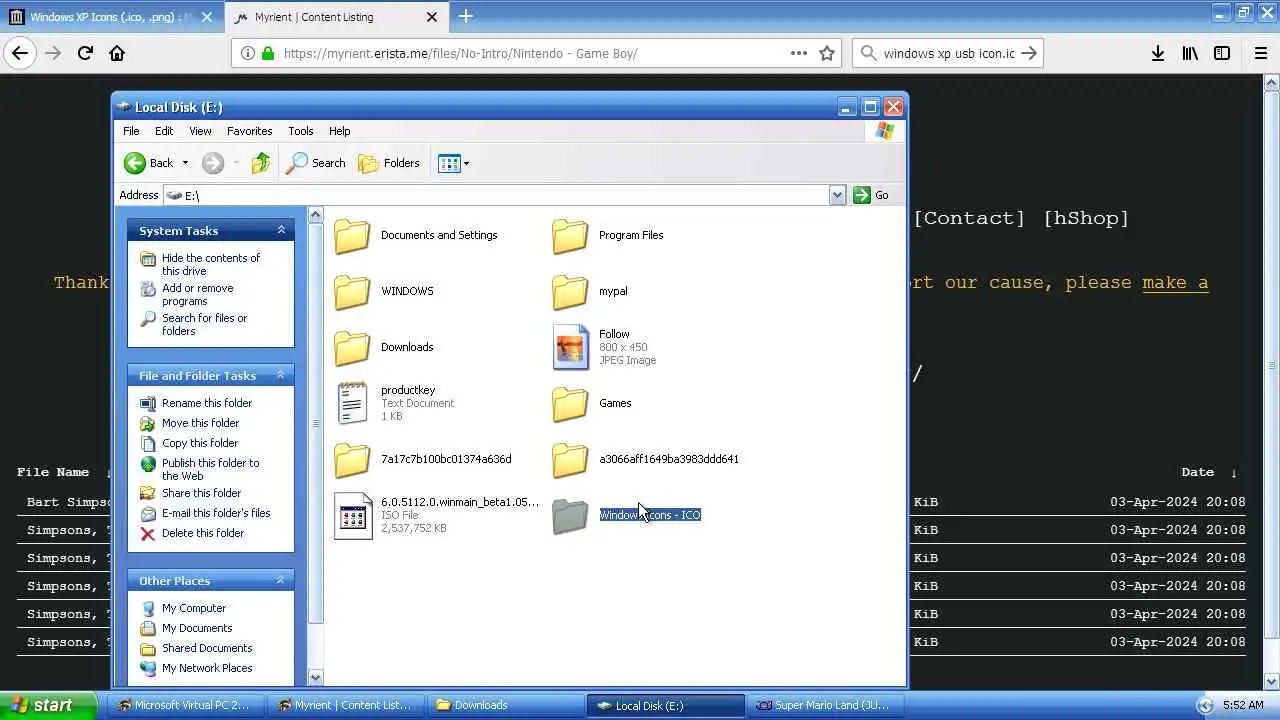Click E-mail this folder's files
Image resolution: width=1280 pixels, height=720 pixels.
[216, 513]
